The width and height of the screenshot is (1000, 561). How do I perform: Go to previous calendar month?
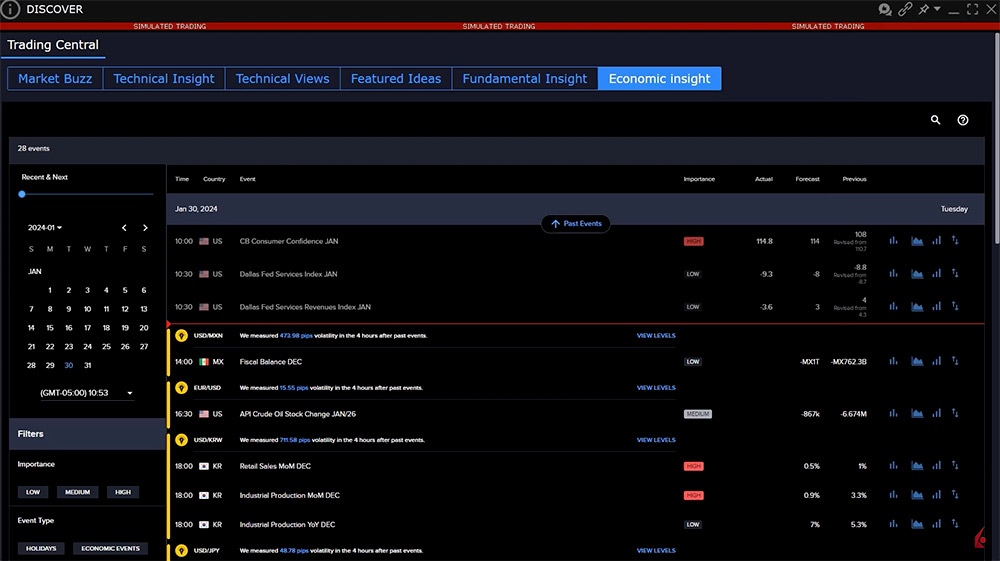click(124, 228)
